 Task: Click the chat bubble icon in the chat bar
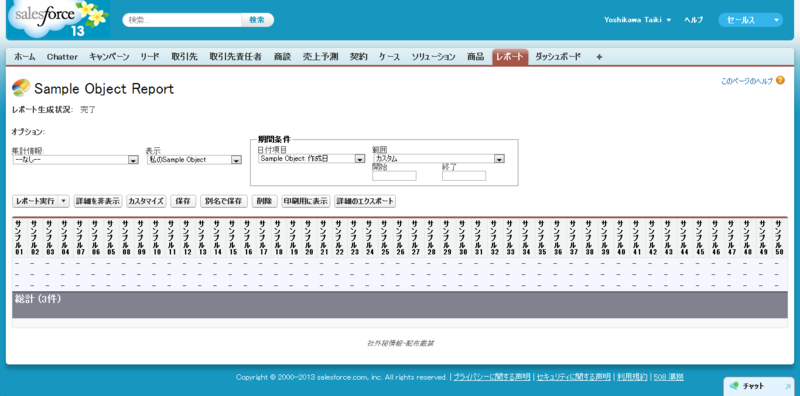point(734,386)
